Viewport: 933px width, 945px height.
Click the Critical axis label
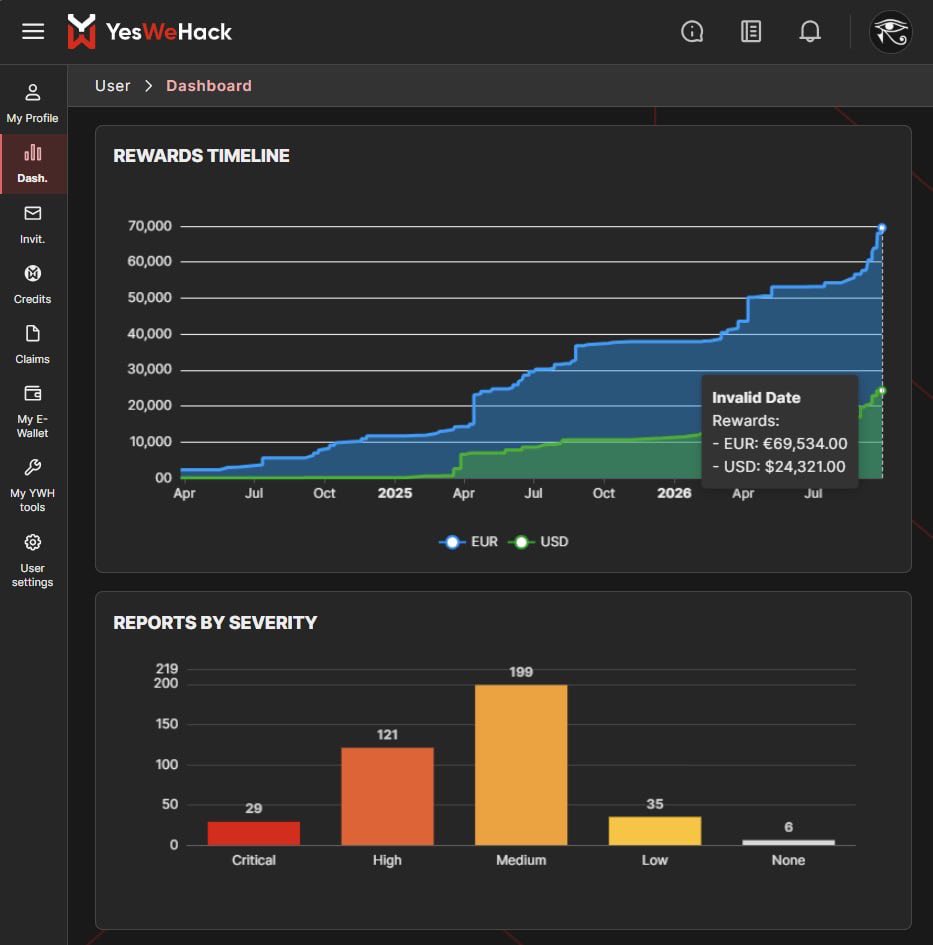coord(254,860)
